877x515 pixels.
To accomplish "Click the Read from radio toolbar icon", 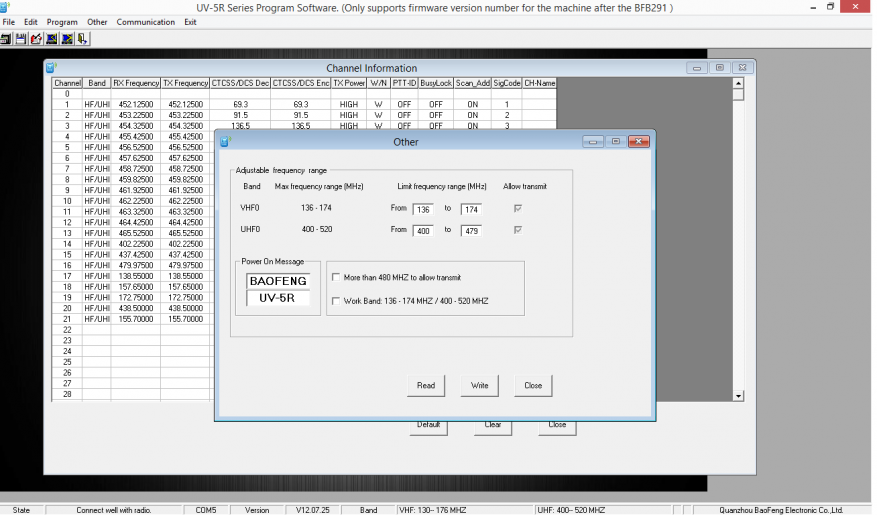I will 51,39.
